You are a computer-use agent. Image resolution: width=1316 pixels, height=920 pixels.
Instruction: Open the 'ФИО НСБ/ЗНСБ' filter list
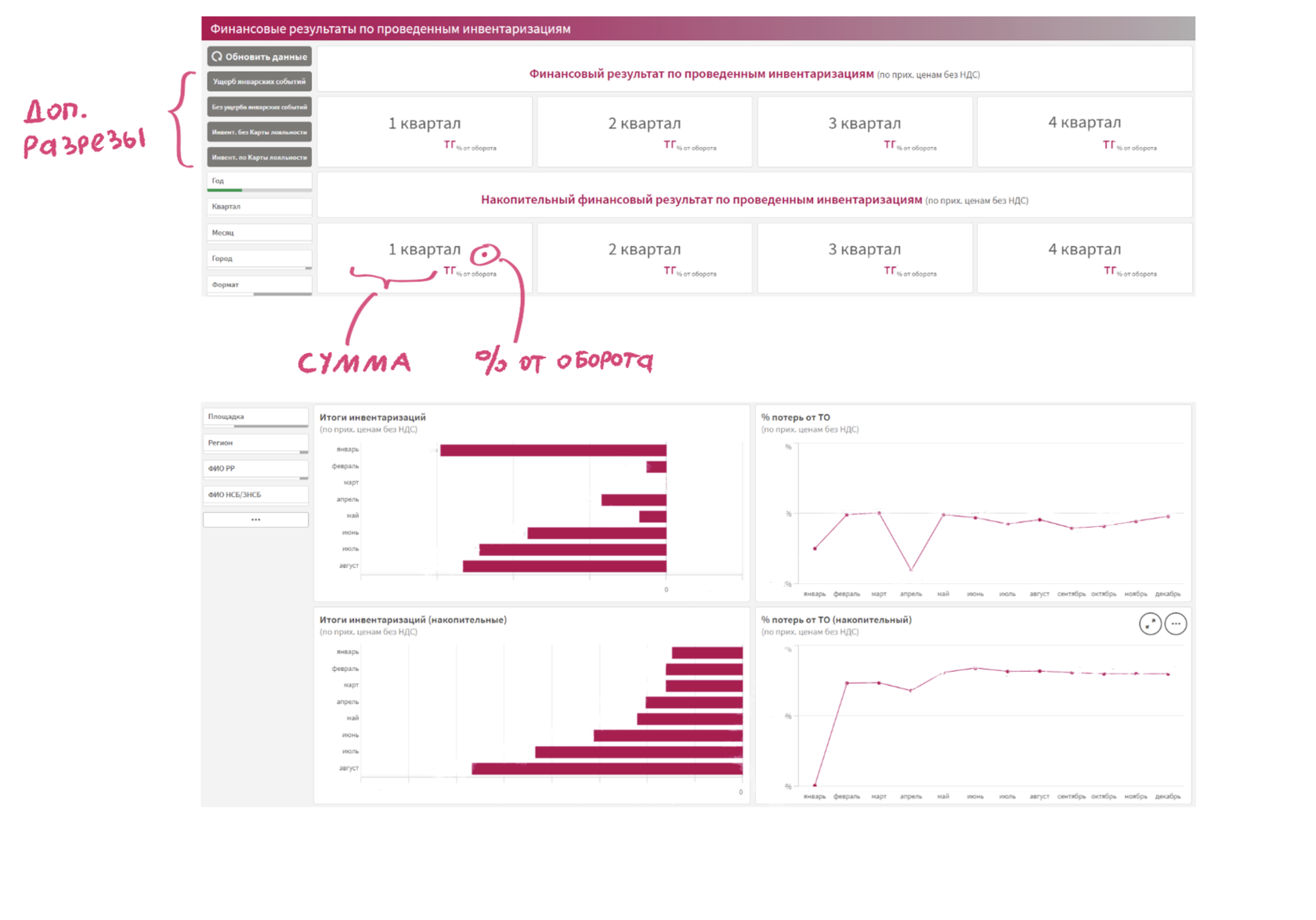pos(255,495)
